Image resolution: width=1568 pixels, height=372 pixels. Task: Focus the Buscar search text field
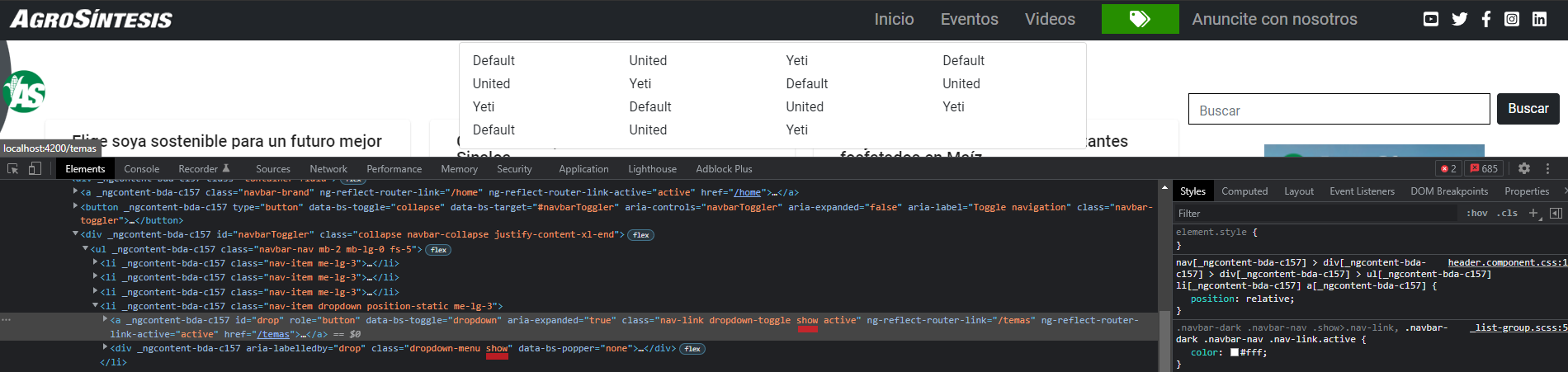coord(1339,109)
